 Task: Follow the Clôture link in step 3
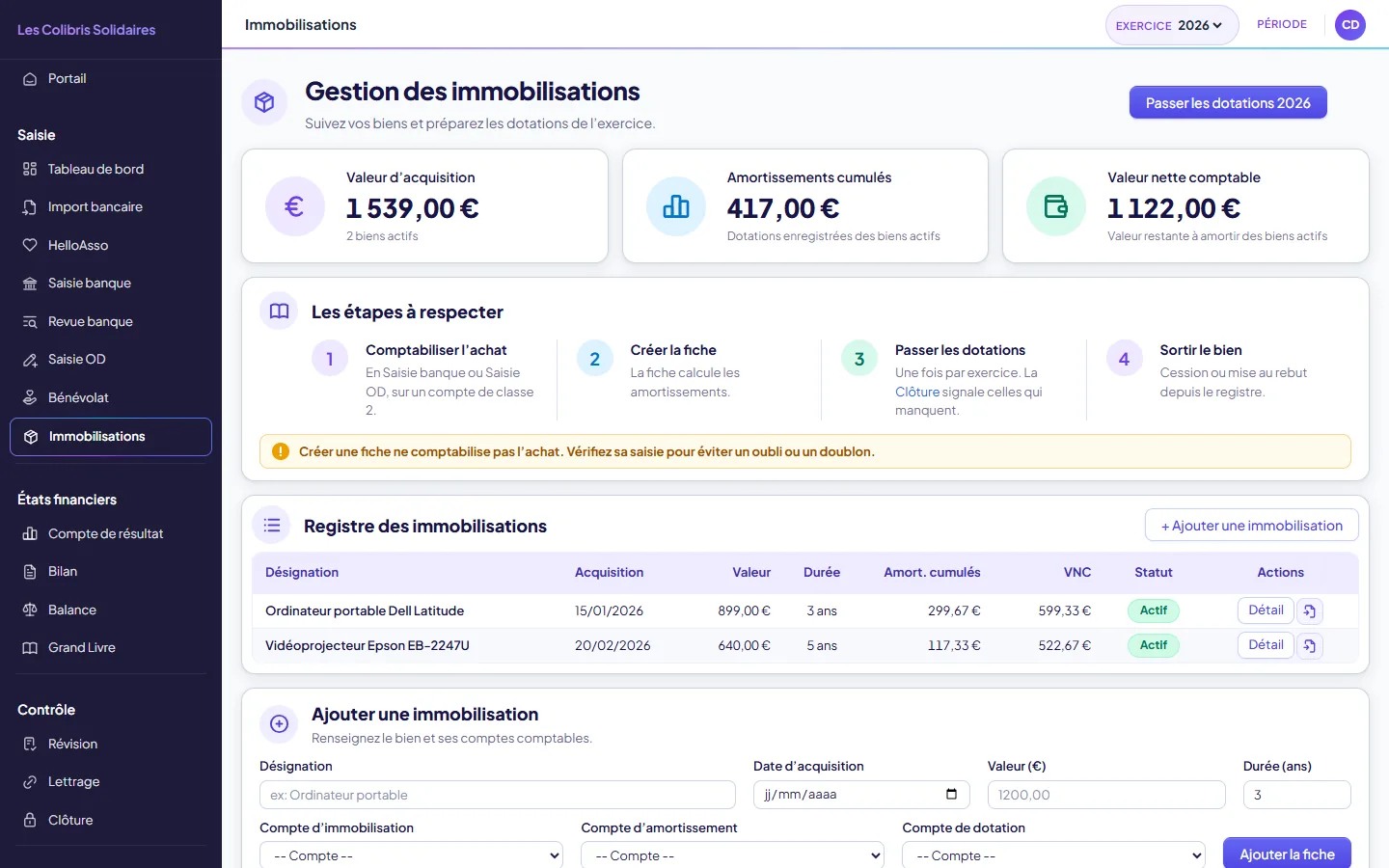coord(917,393)
